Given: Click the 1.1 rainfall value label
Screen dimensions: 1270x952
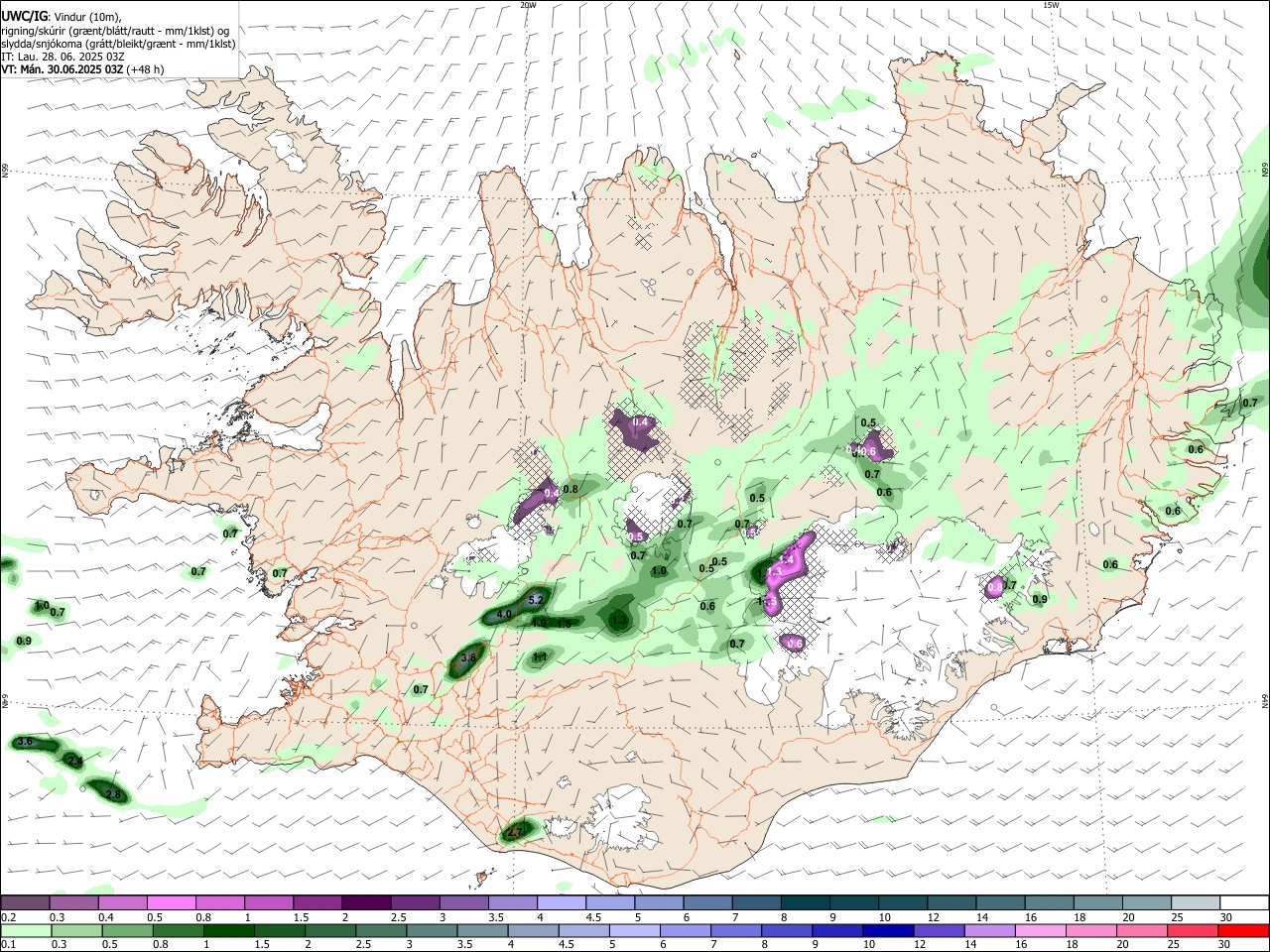Looking at the screenshot, I should (x=541, y=656).
